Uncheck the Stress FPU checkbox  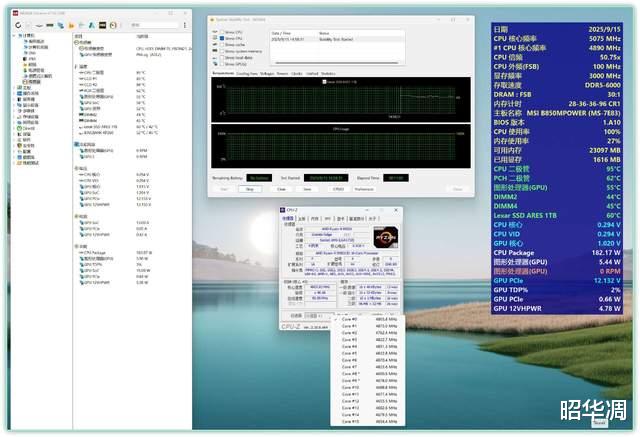point(220,39)
